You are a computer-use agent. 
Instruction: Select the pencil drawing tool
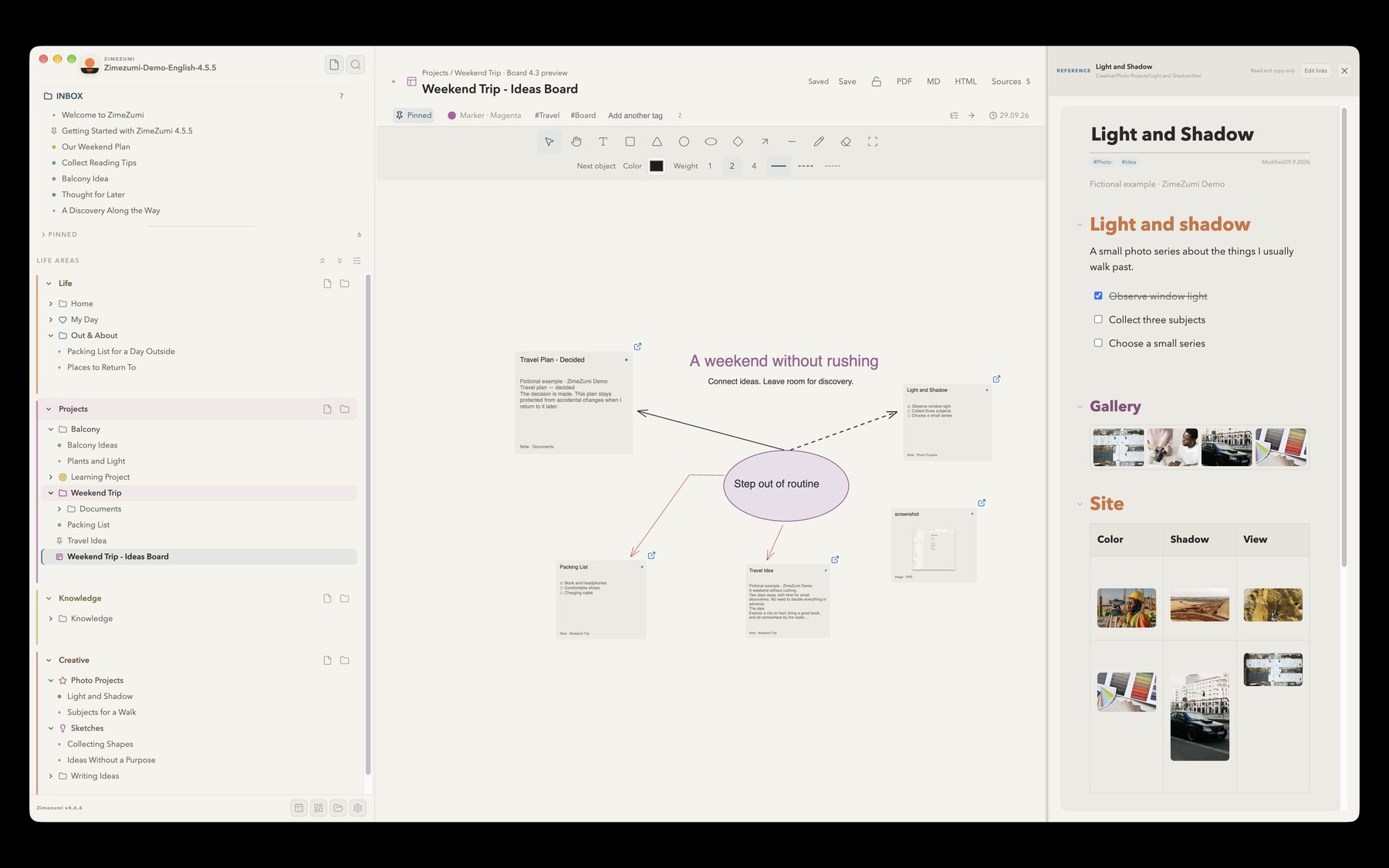[819, 142]
